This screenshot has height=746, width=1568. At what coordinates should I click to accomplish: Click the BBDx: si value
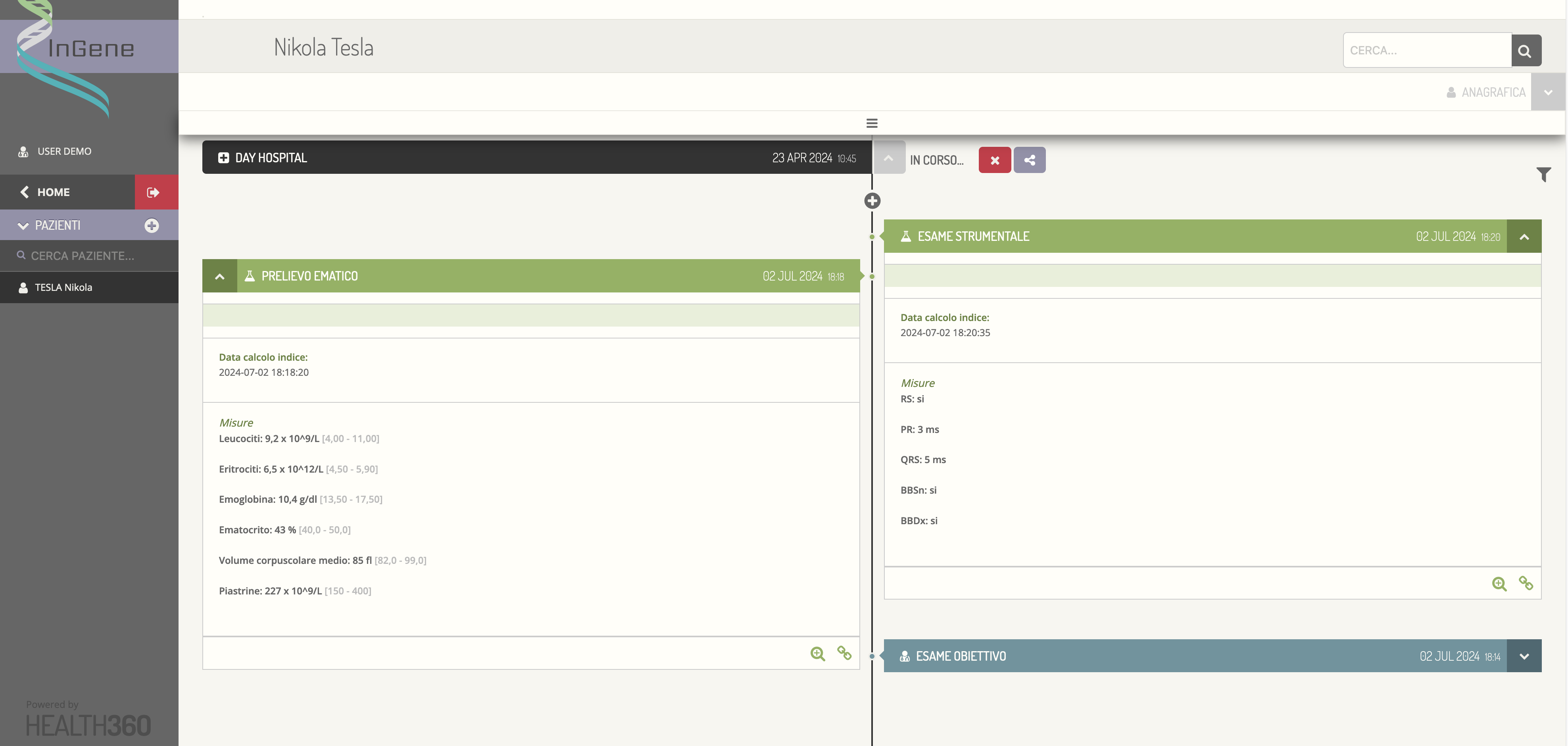[919, 521]
